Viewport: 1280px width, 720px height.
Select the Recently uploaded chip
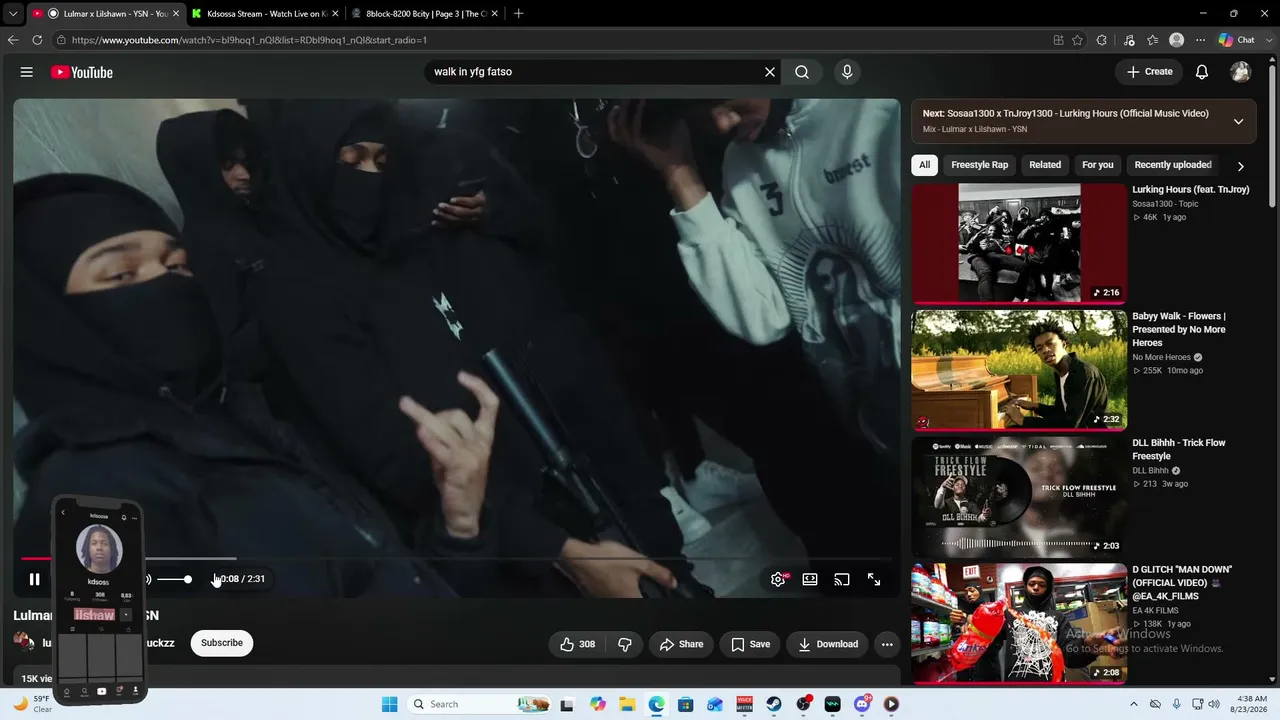point(1173,165)
